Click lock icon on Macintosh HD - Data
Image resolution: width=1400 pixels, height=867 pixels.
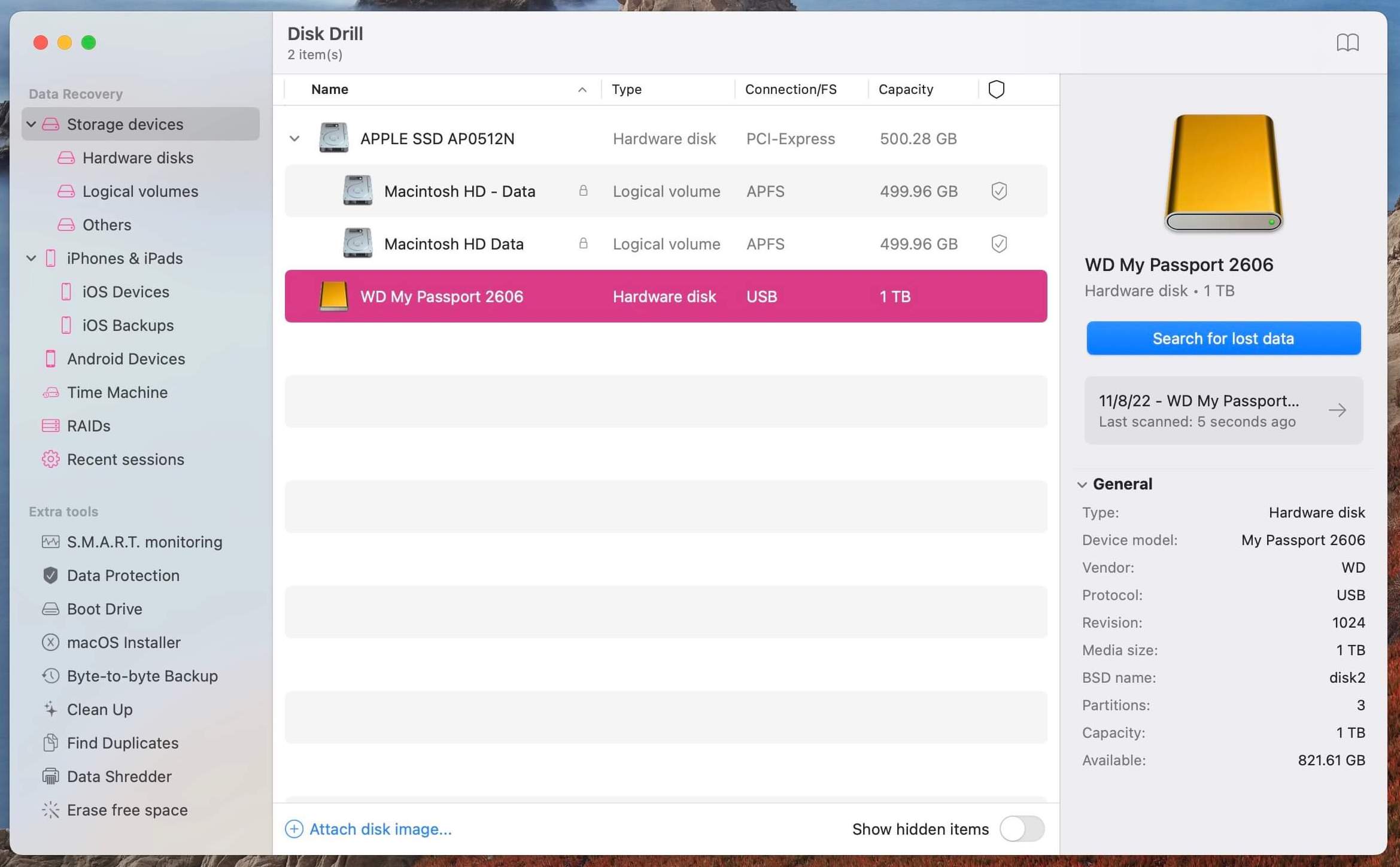click(583, 191)
